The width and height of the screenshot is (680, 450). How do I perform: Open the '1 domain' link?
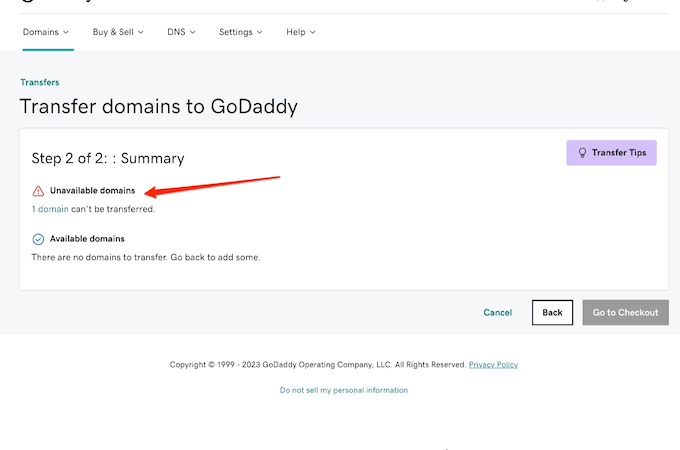(x=50, y=209)
